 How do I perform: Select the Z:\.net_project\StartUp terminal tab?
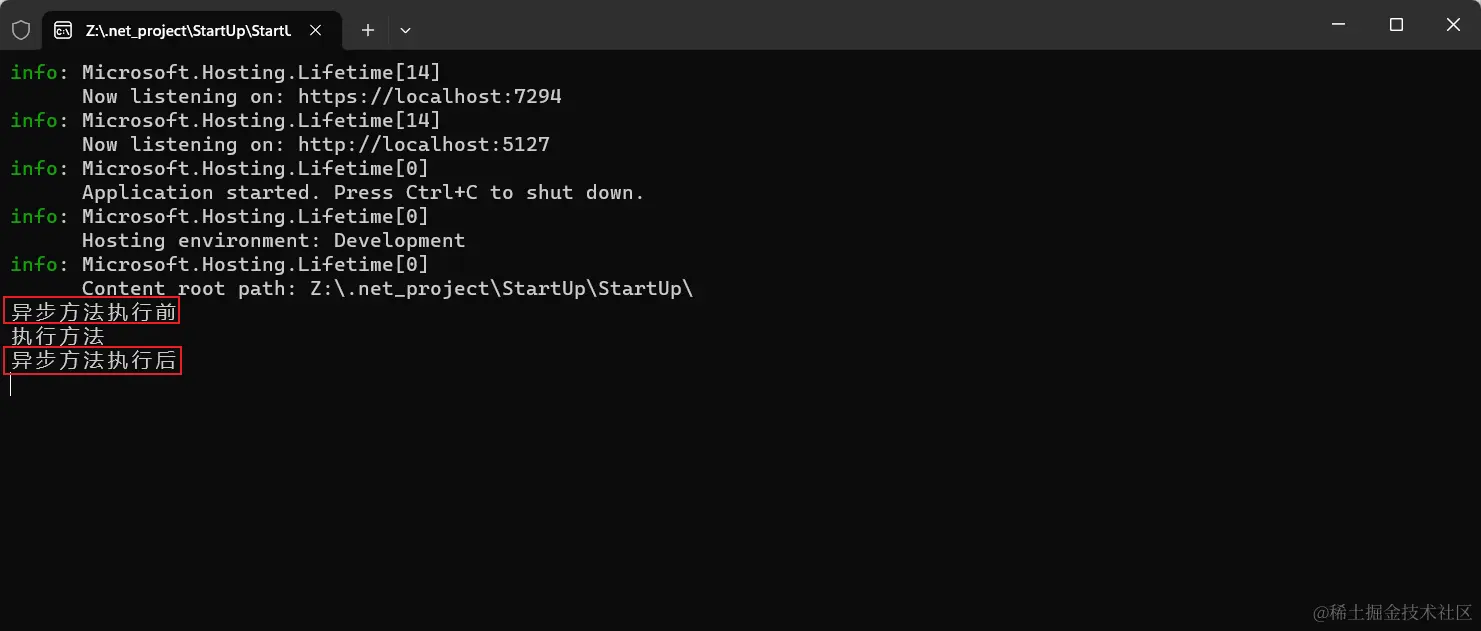[187, 30]
